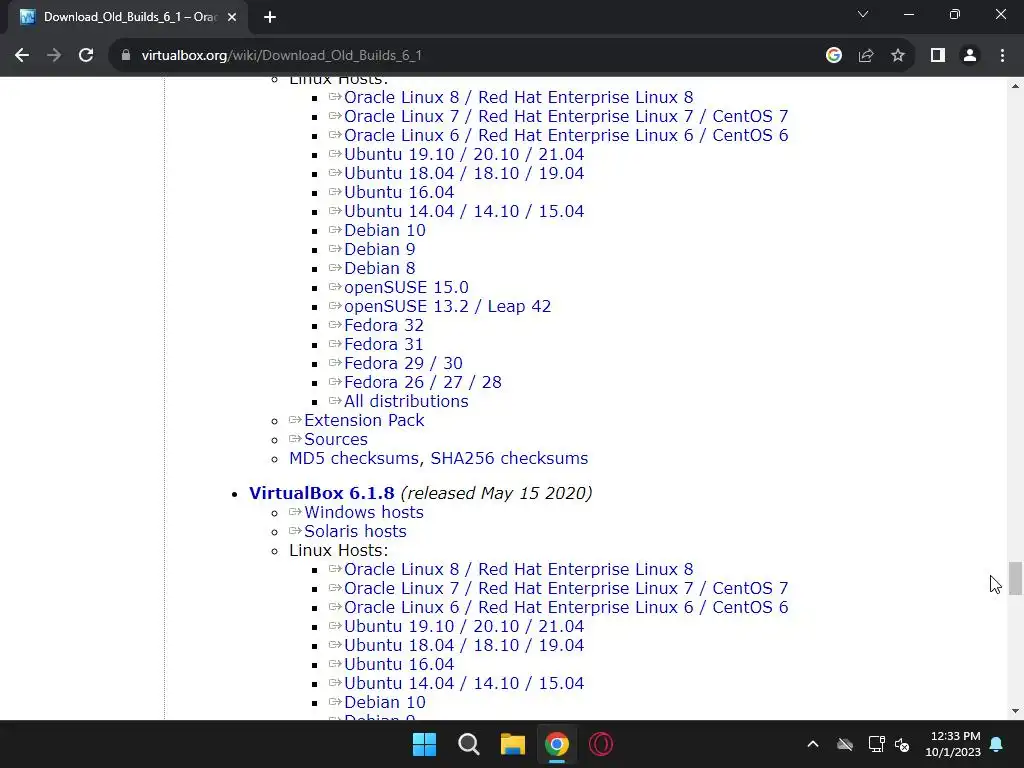This screenshot has height=768, width=1024.
Task: Open Debian 10 link in upper list
Action: tap(385, 231)
